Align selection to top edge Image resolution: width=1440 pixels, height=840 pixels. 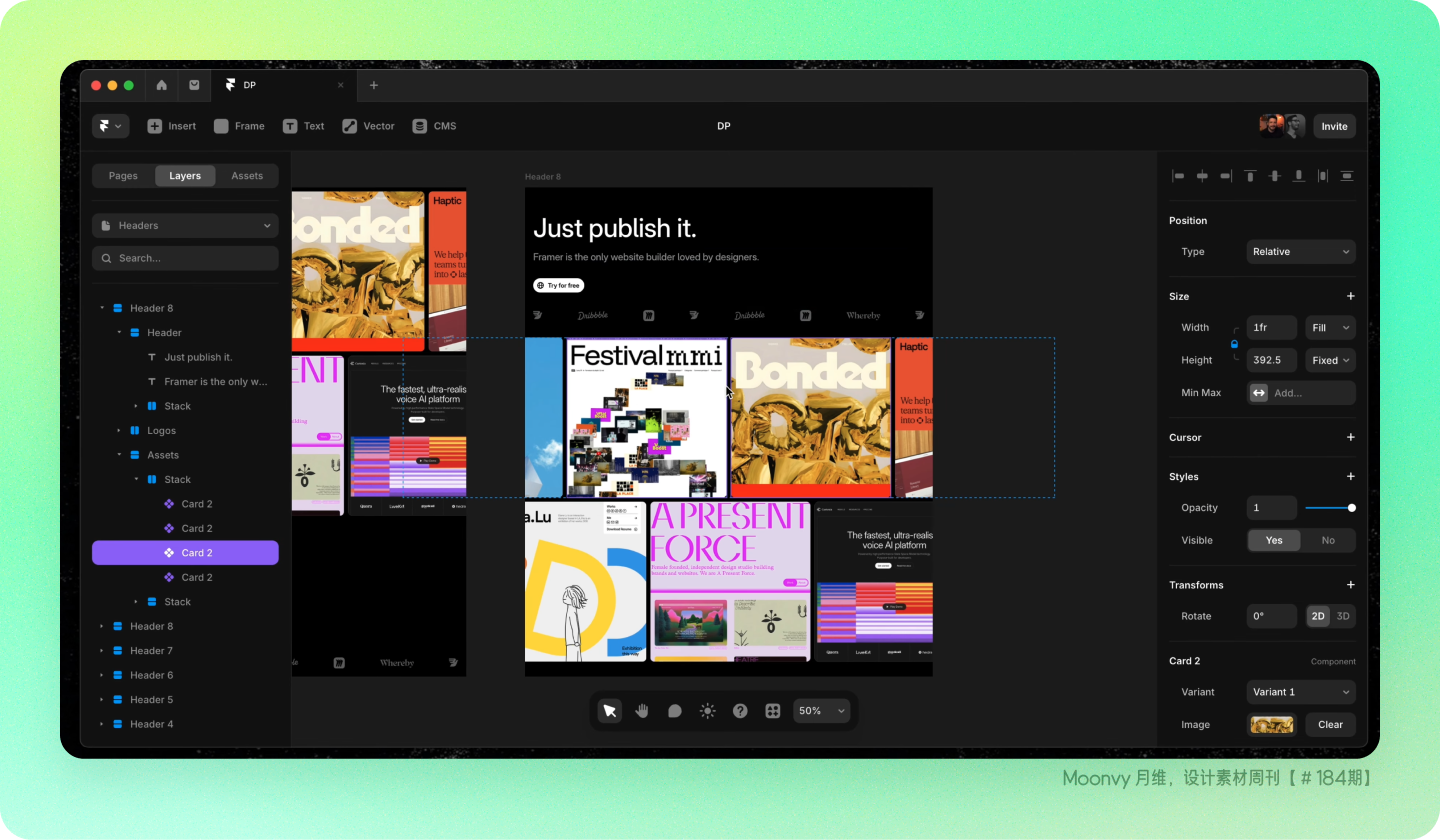click(1250, 176)
